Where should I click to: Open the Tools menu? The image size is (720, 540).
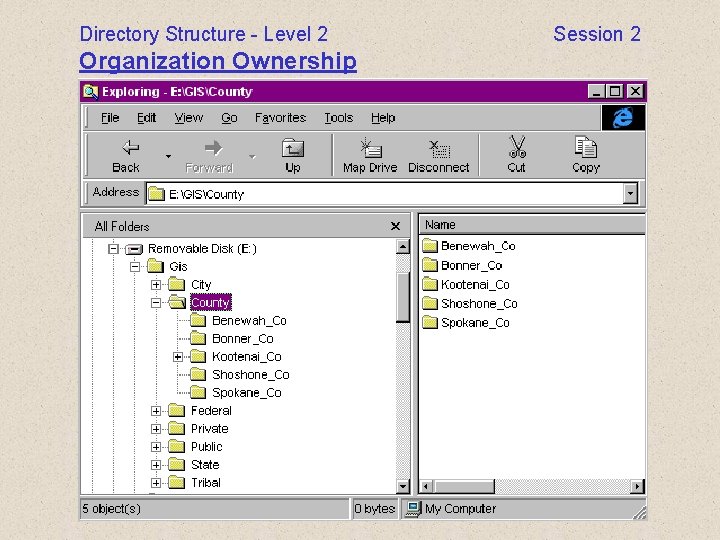[x=338, y=118]
